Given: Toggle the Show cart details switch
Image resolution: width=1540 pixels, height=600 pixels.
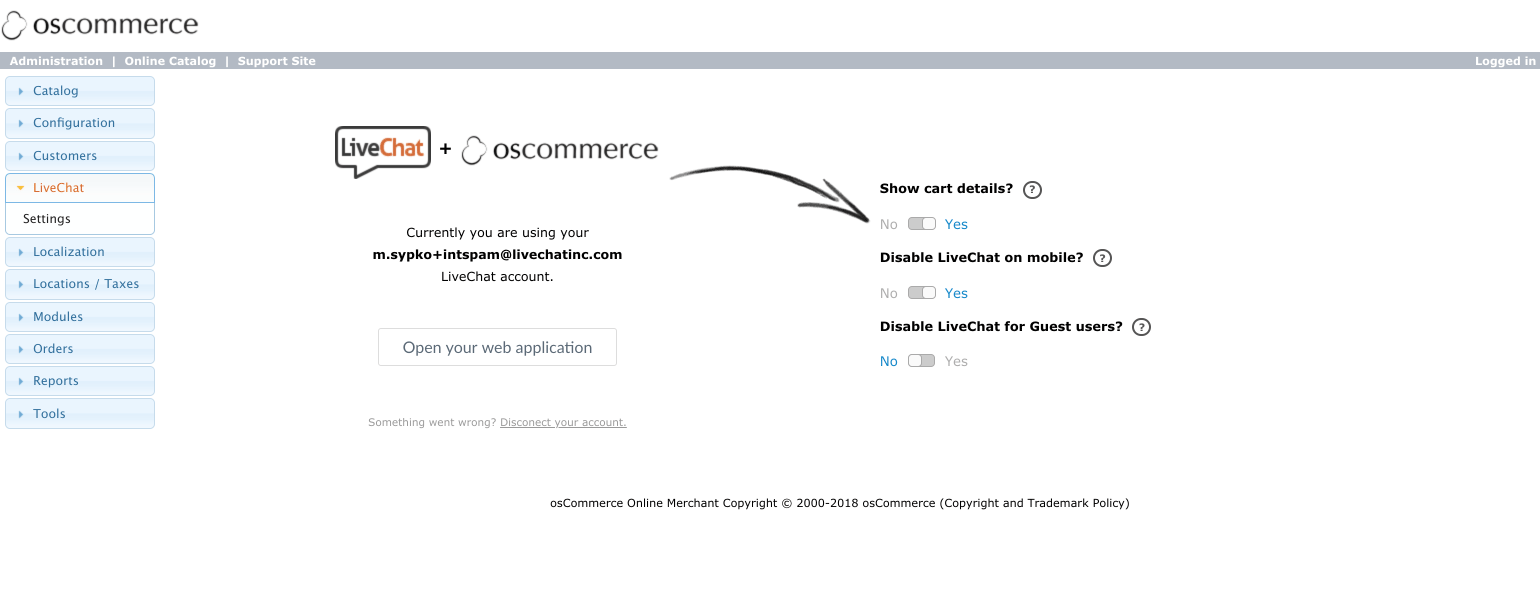Looking at the screenshot, I should [x=921, y=224].
